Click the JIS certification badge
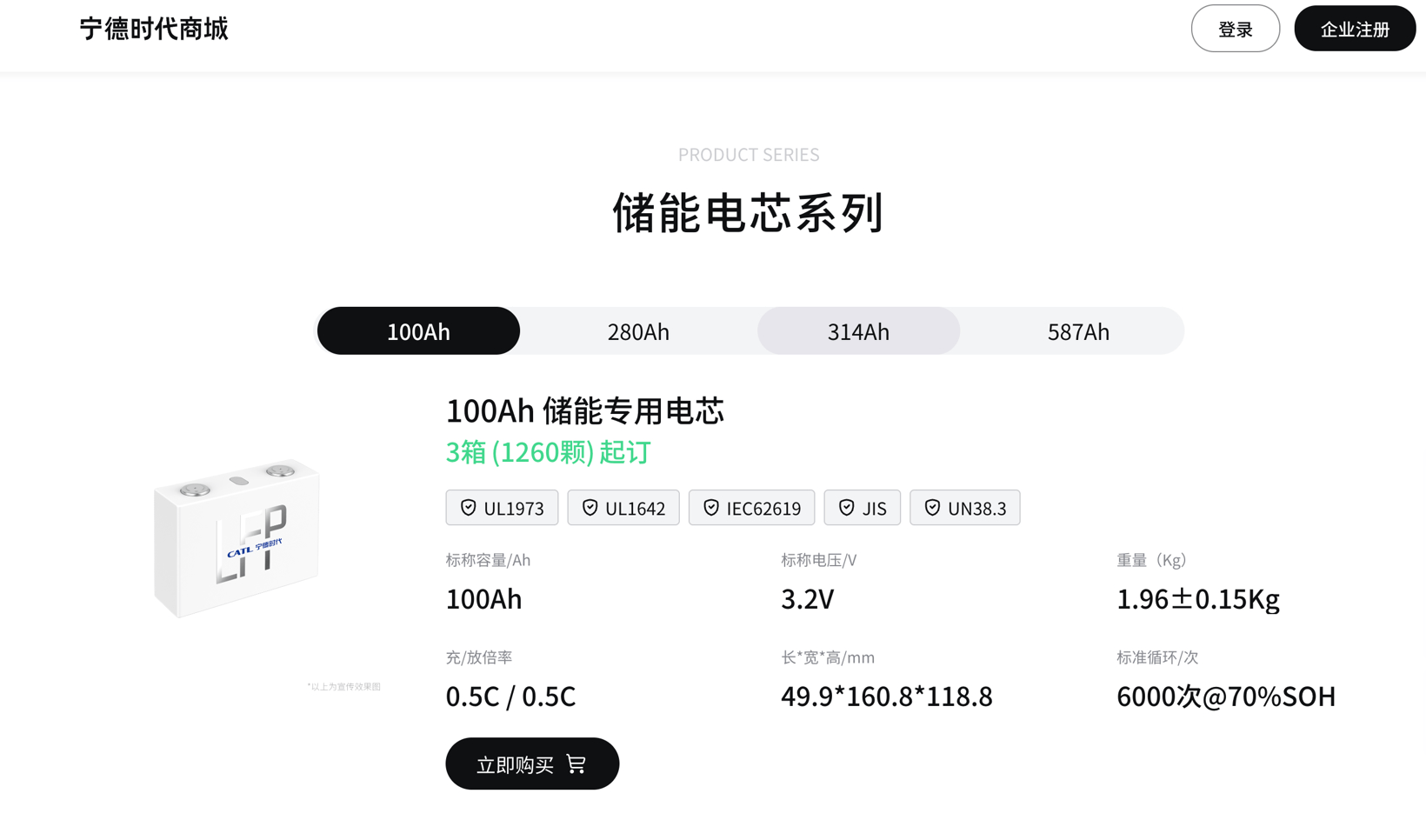Viewport: 1426px width, 840px height. point(862,508)
